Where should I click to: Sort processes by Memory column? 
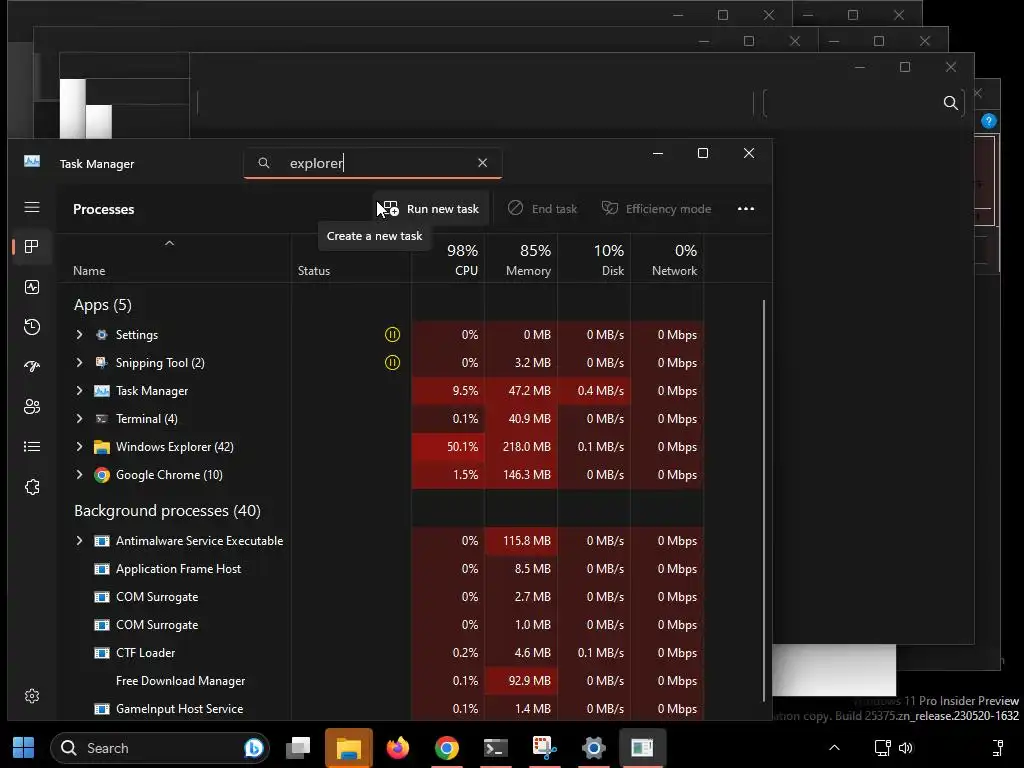[521, 259]
